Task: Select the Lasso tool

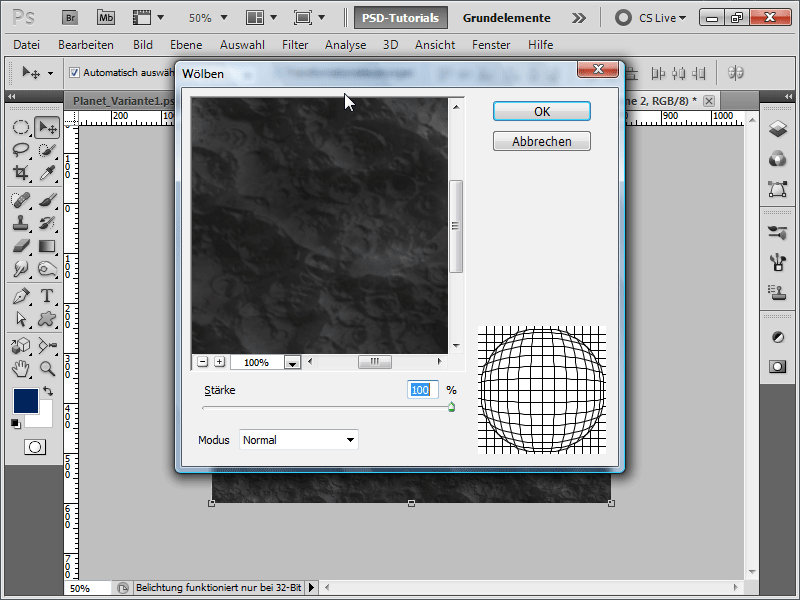Action: coord(20,150)
